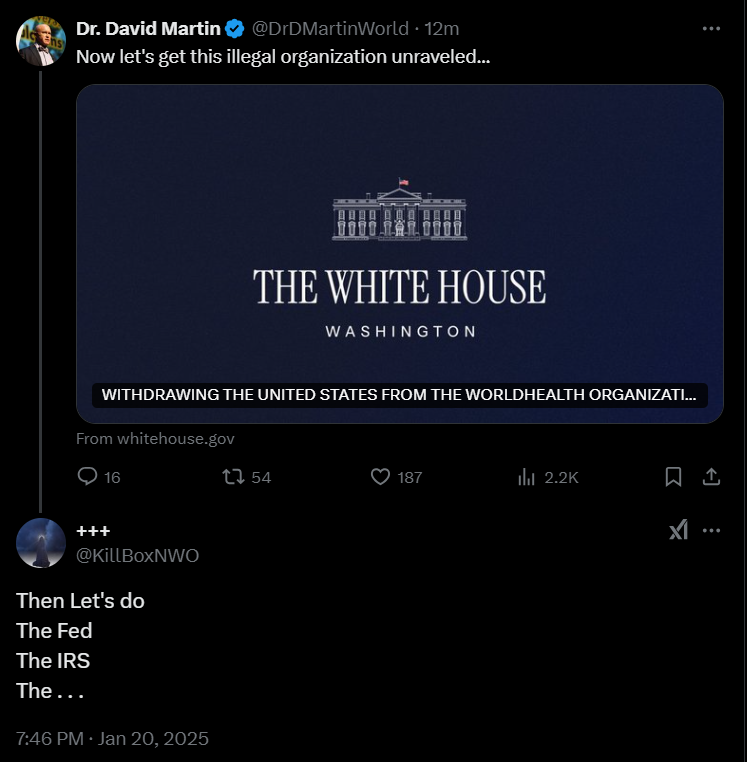The image size is (747, 762).
Task: Share the tweet via upload icon
Action: click(711, 477)
